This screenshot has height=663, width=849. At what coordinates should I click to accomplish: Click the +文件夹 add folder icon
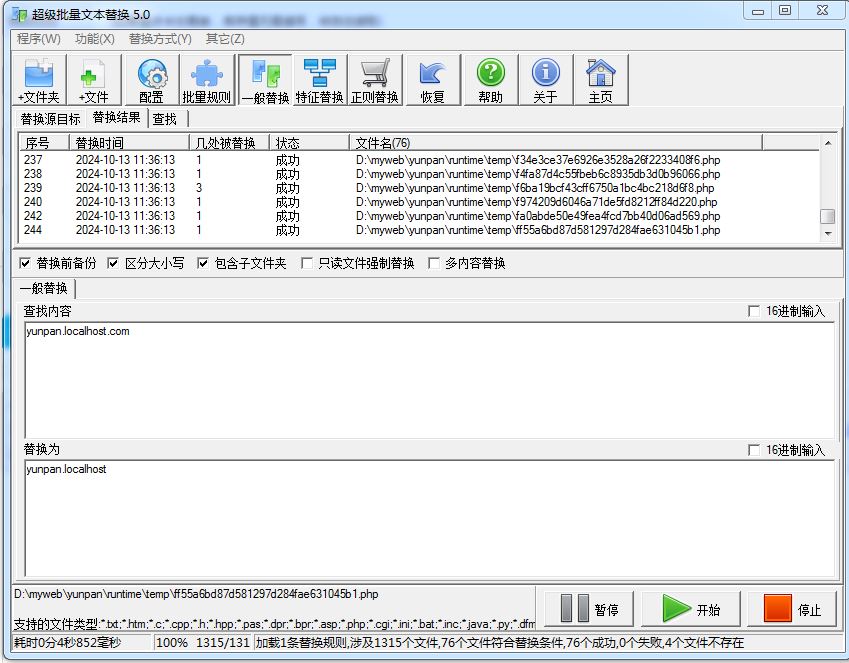pyautogui.click(x=39, y=80)
